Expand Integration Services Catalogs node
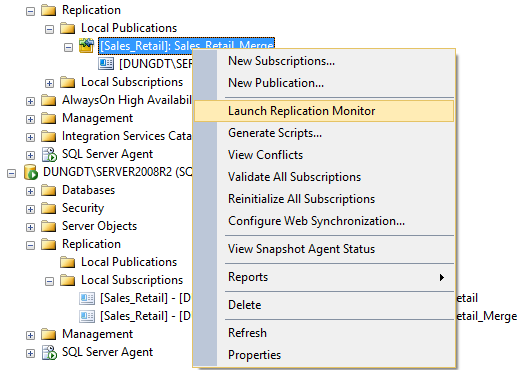The height and width of the screenshot is (370, 522). click(x=30, y=137)
